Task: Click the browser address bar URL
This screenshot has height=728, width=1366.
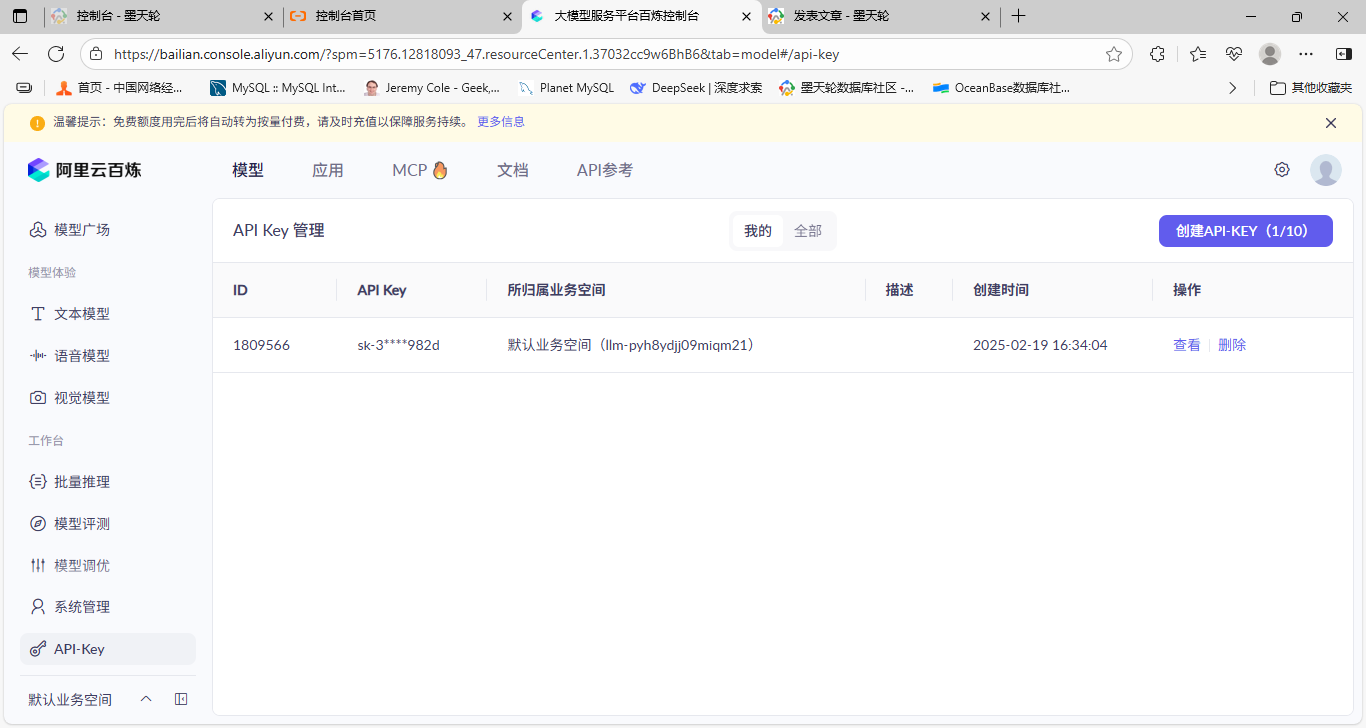Action: [476, 54]
